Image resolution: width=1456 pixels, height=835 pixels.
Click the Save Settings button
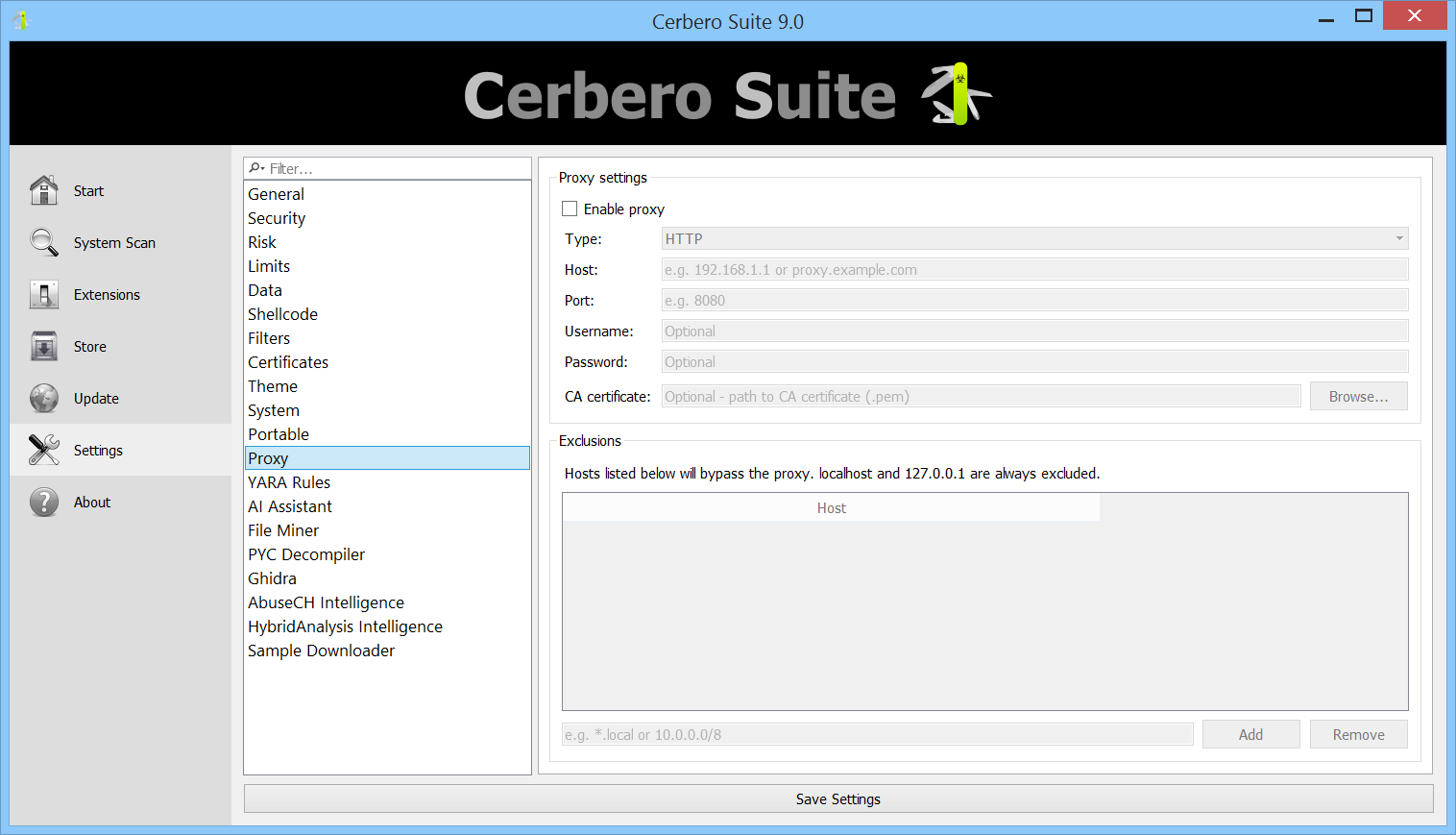[838, 798]
